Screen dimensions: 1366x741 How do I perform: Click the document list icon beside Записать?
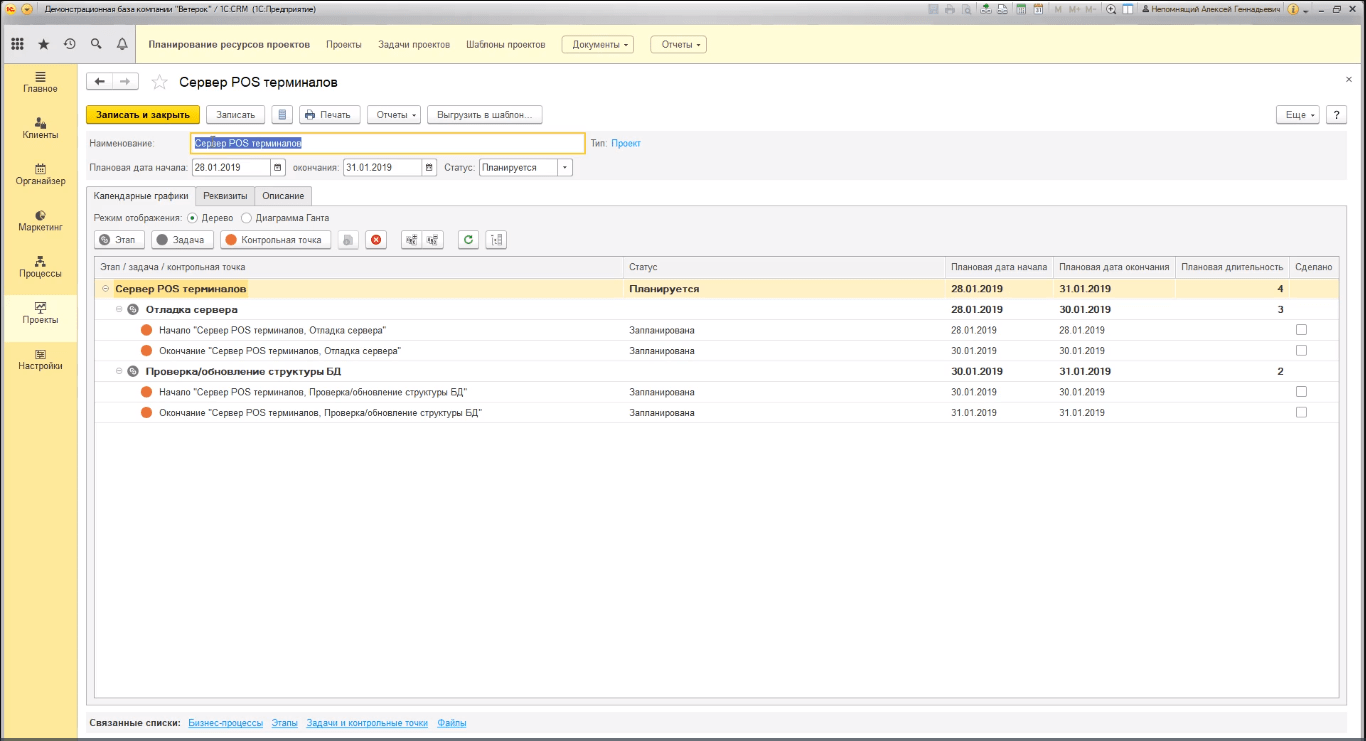point(283,115)
